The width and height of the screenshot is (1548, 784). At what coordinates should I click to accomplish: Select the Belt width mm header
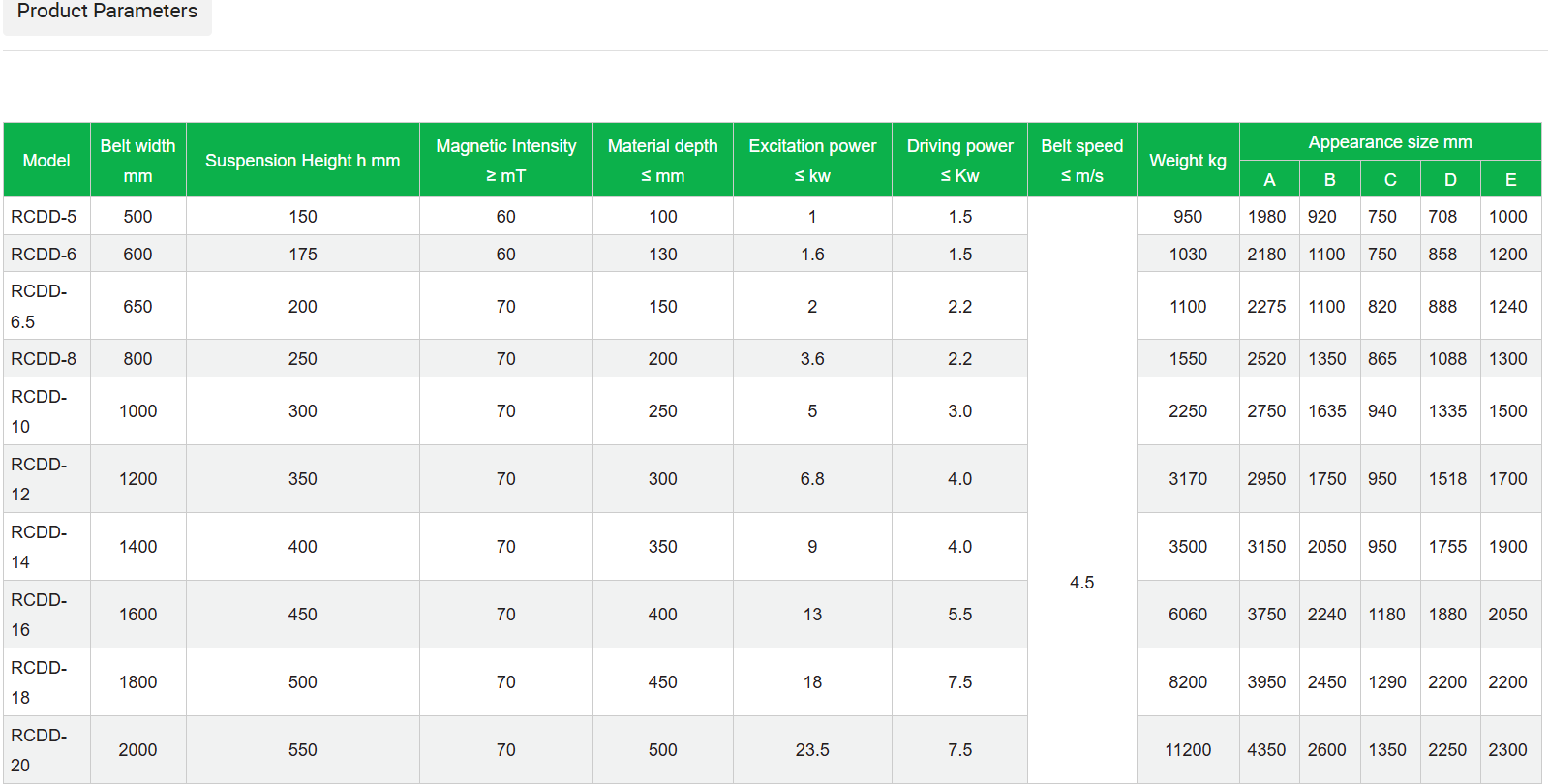click(137, 161)
